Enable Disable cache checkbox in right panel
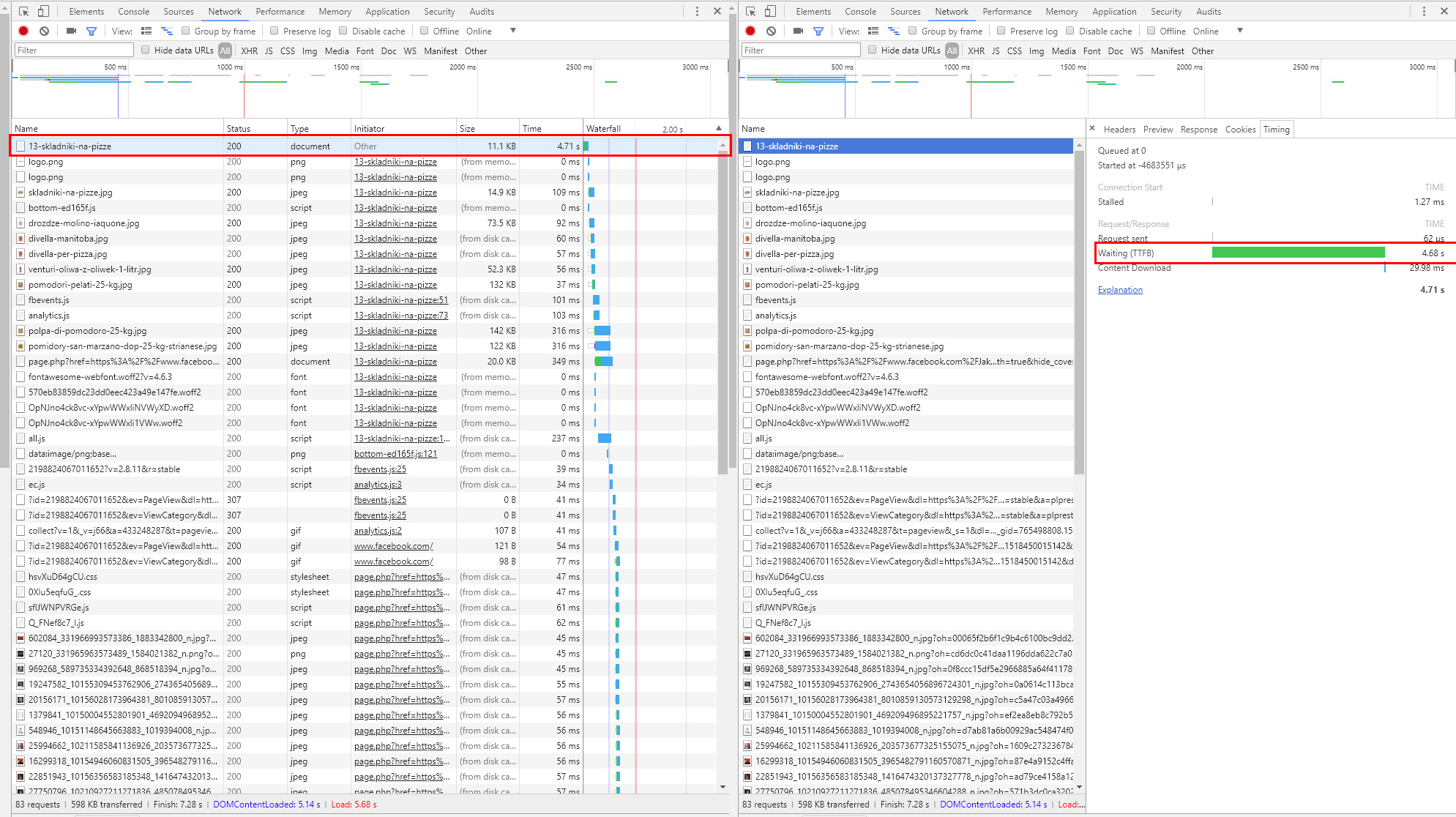 coord(1070,31)
